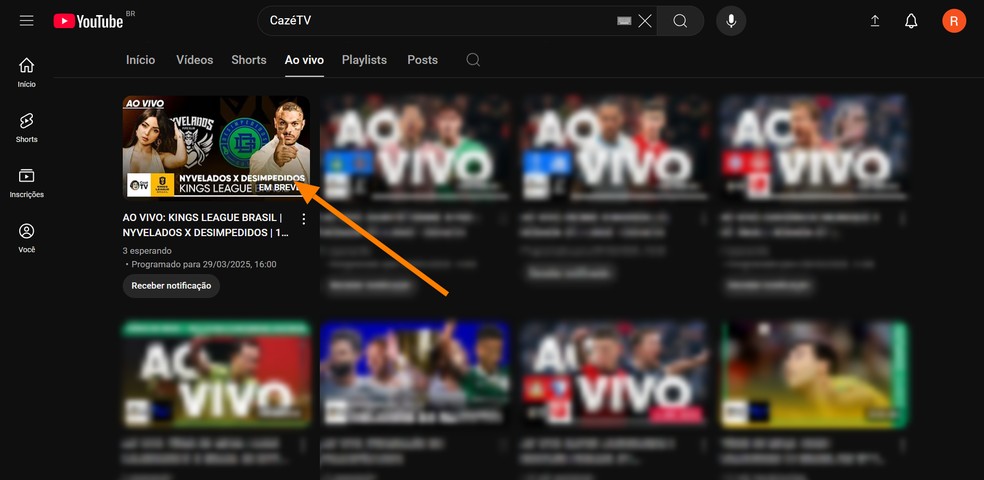Screen dimensions: 984x480
Task: Clear the search text with the X icon
Action: coord(644,21)
